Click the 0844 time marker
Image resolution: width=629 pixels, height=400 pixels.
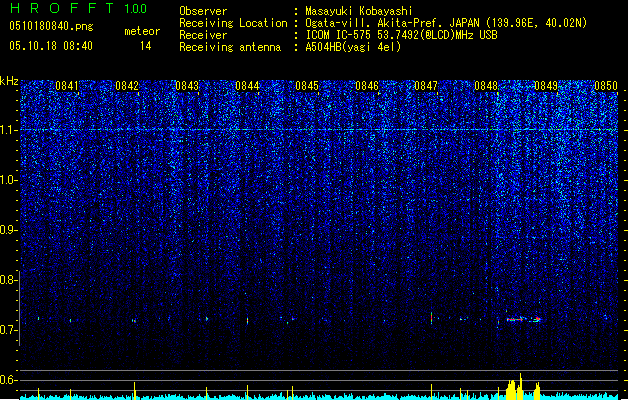coord(247,86)
